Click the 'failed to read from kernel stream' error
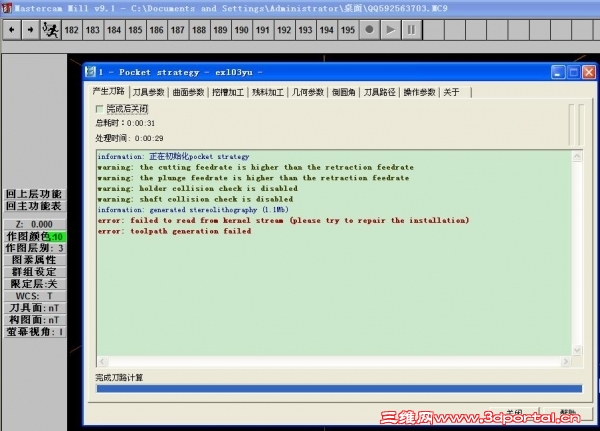This screenshot has width=600, height=431. click(283, 220)
